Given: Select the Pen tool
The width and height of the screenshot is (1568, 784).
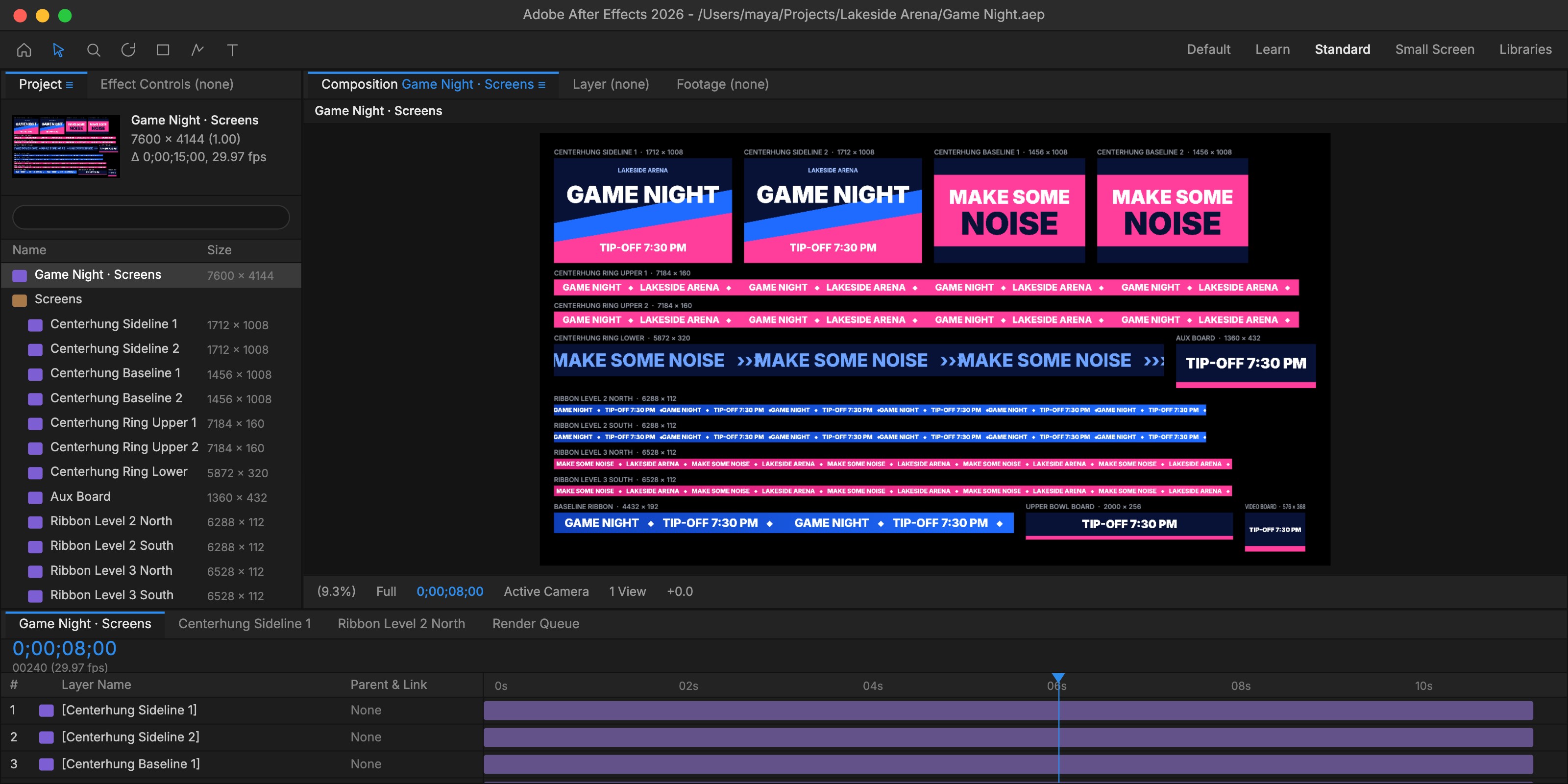Looking at the screenshot, I should pos(197,50).
